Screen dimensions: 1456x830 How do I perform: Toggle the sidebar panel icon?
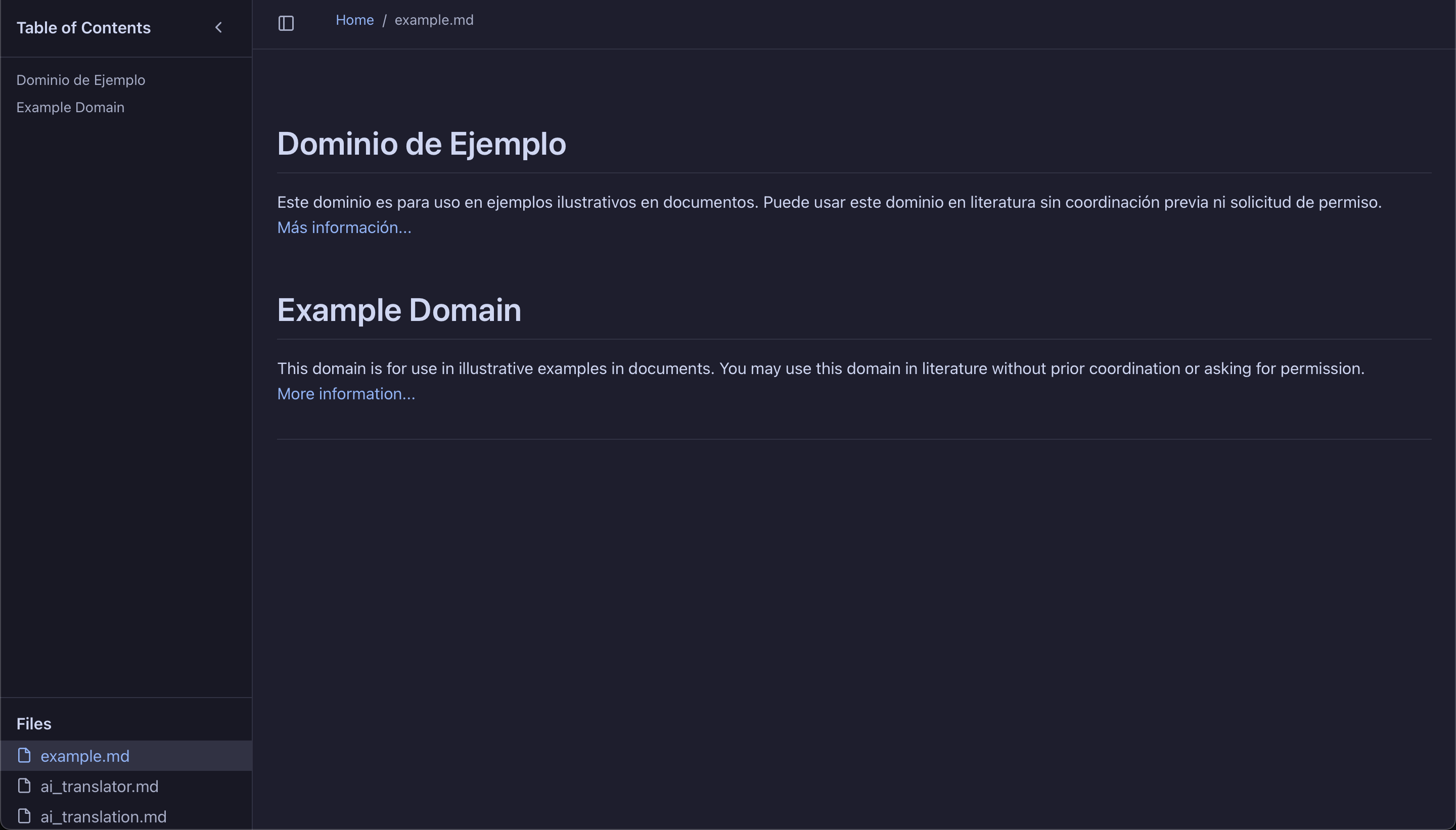click(x=286, y=23)
